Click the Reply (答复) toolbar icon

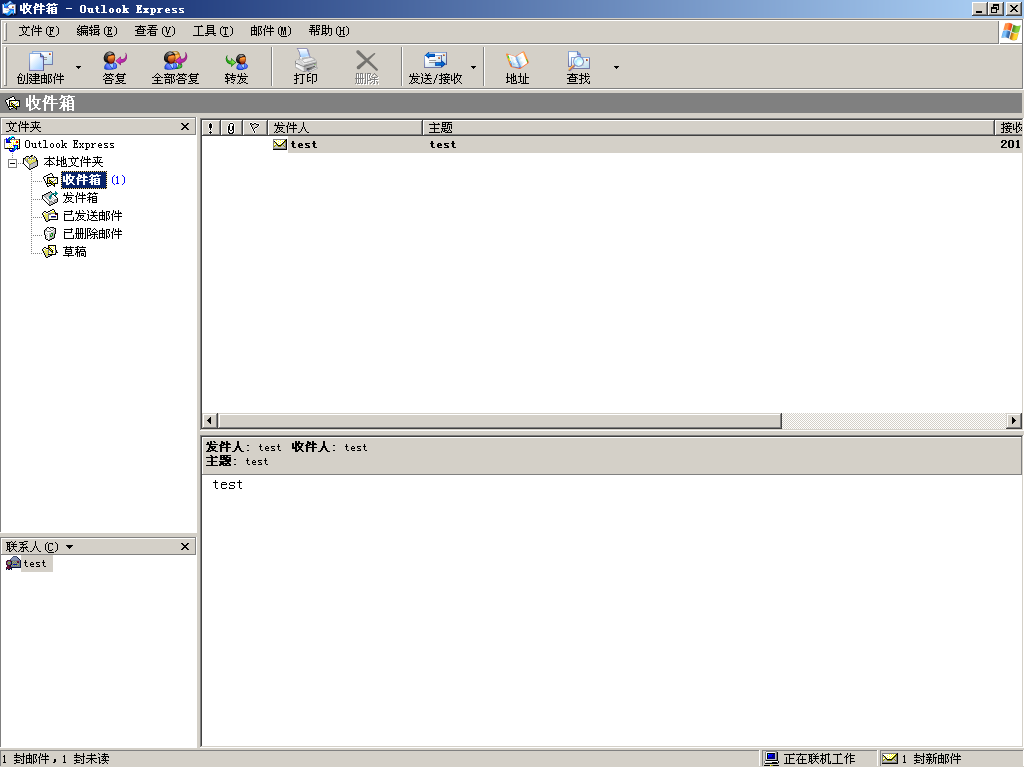[x=114, y=67]
